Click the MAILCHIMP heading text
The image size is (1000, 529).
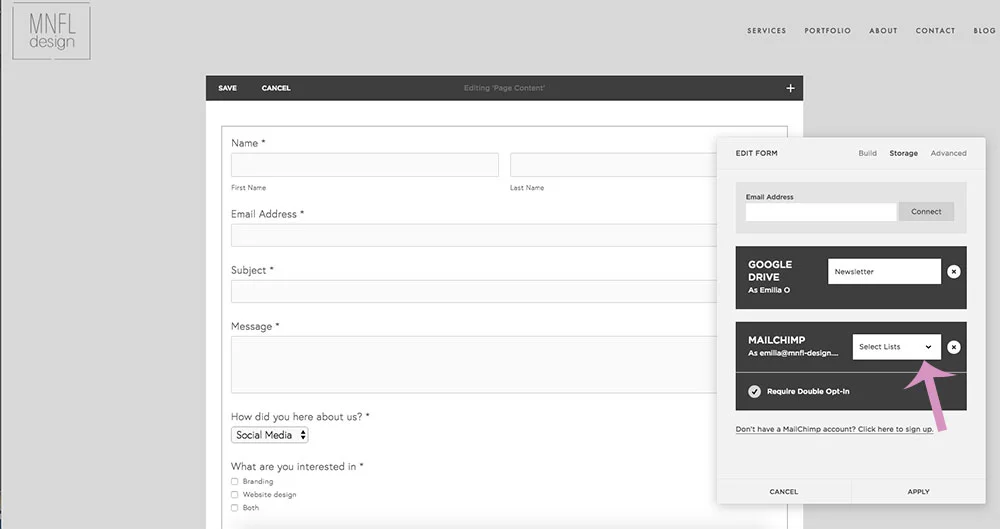tap(776, 340)
